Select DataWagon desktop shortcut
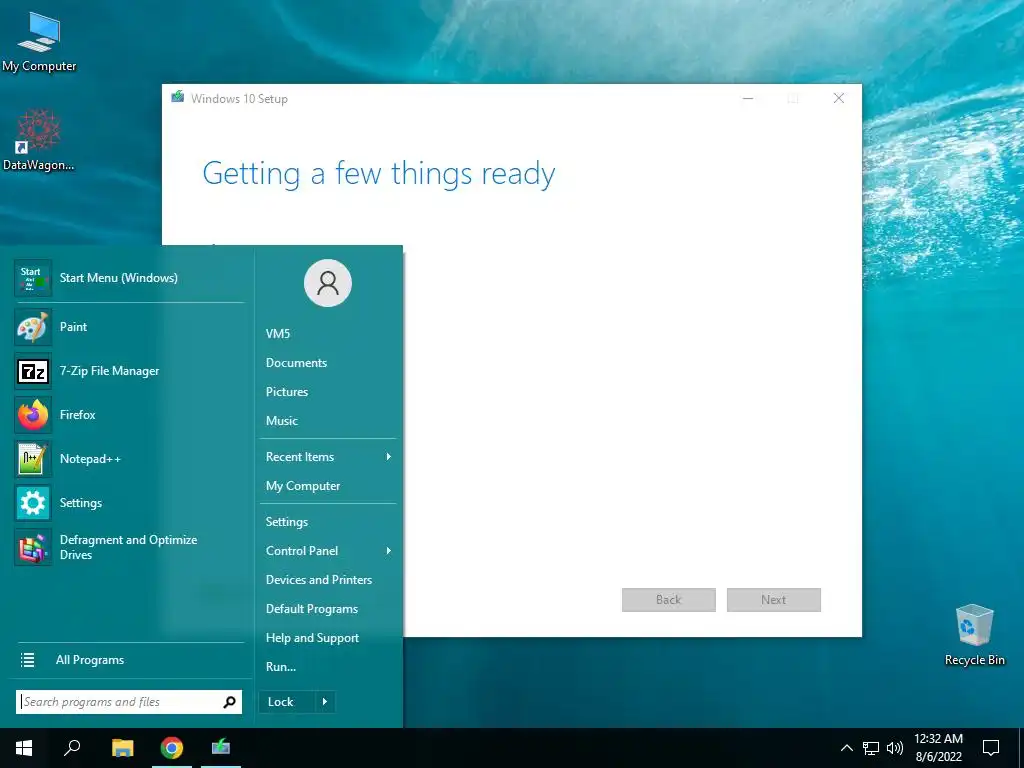Screen dimensions: 1024x768 click(x=39, y=141)
